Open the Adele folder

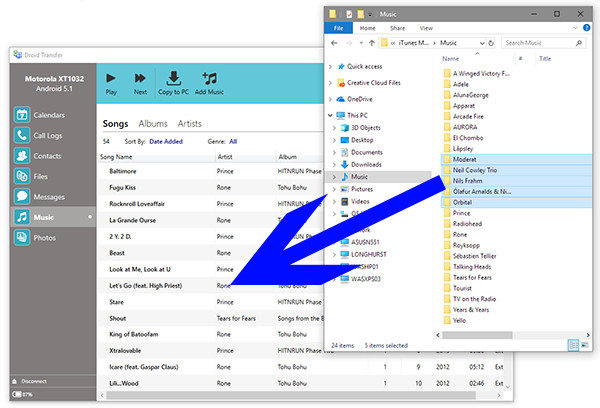click(x=461, y=84)
